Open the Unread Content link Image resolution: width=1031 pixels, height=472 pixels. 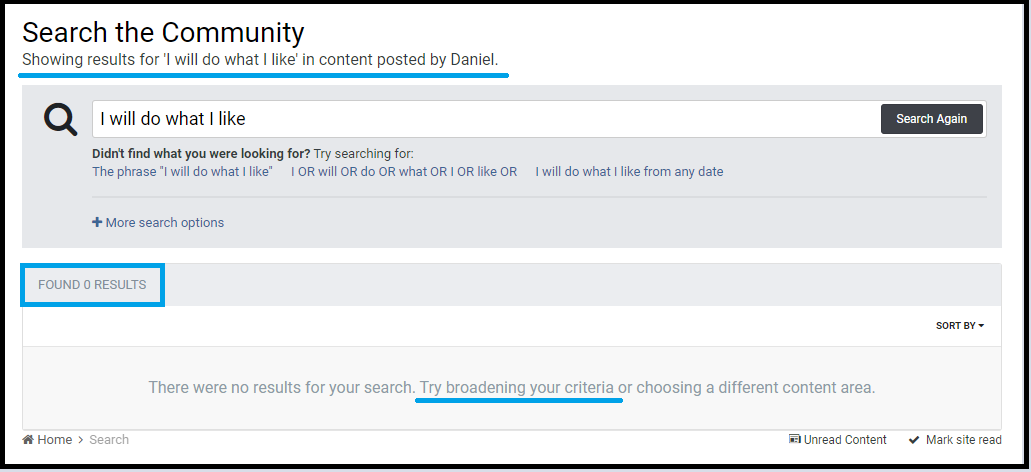[838, 440]
